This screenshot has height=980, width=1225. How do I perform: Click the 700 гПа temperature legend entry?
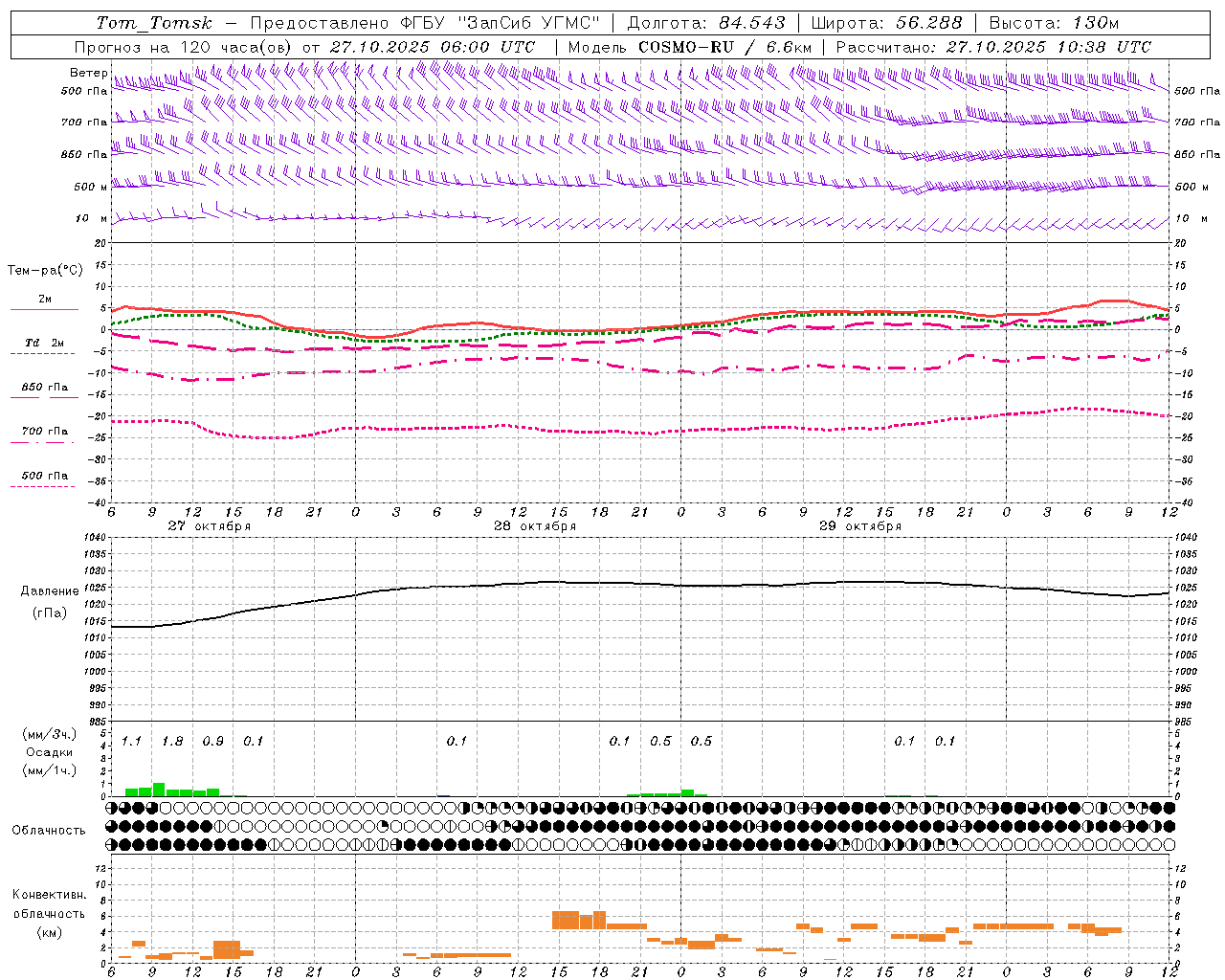45,432
